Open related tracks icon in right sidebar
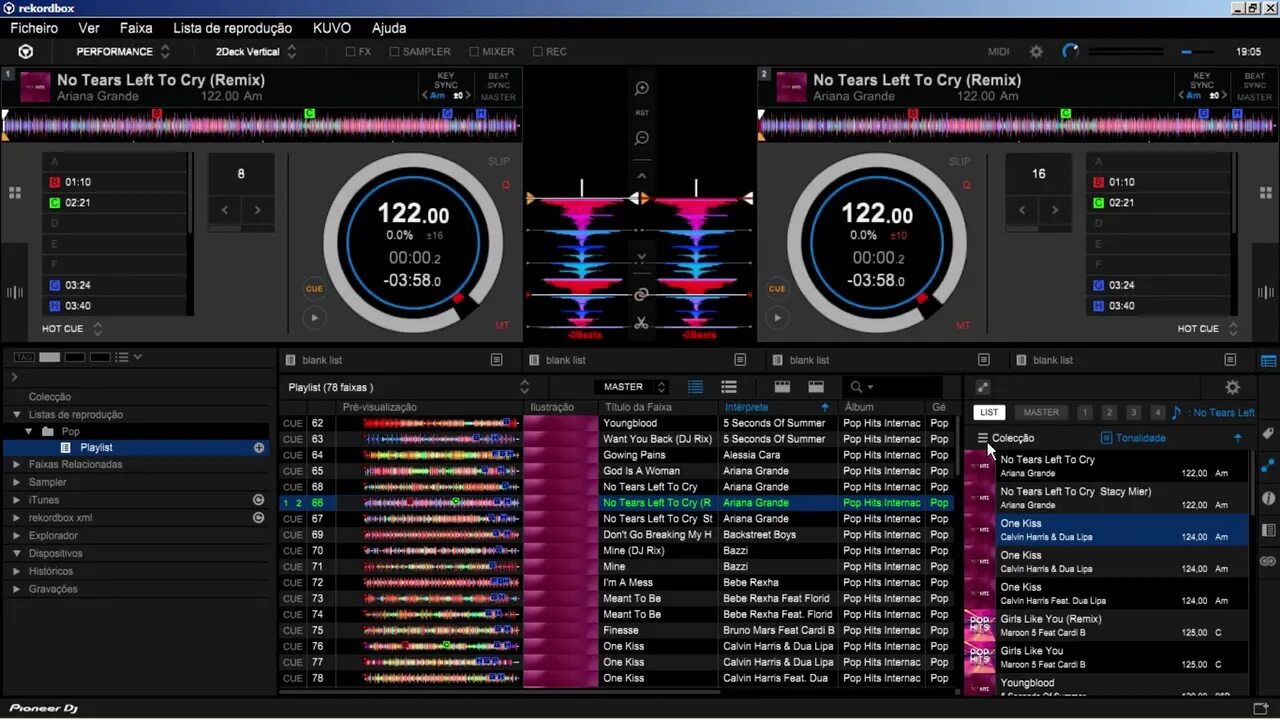Image resolution: width=1280 pixels, height=720 pixels. [1268, 465]
